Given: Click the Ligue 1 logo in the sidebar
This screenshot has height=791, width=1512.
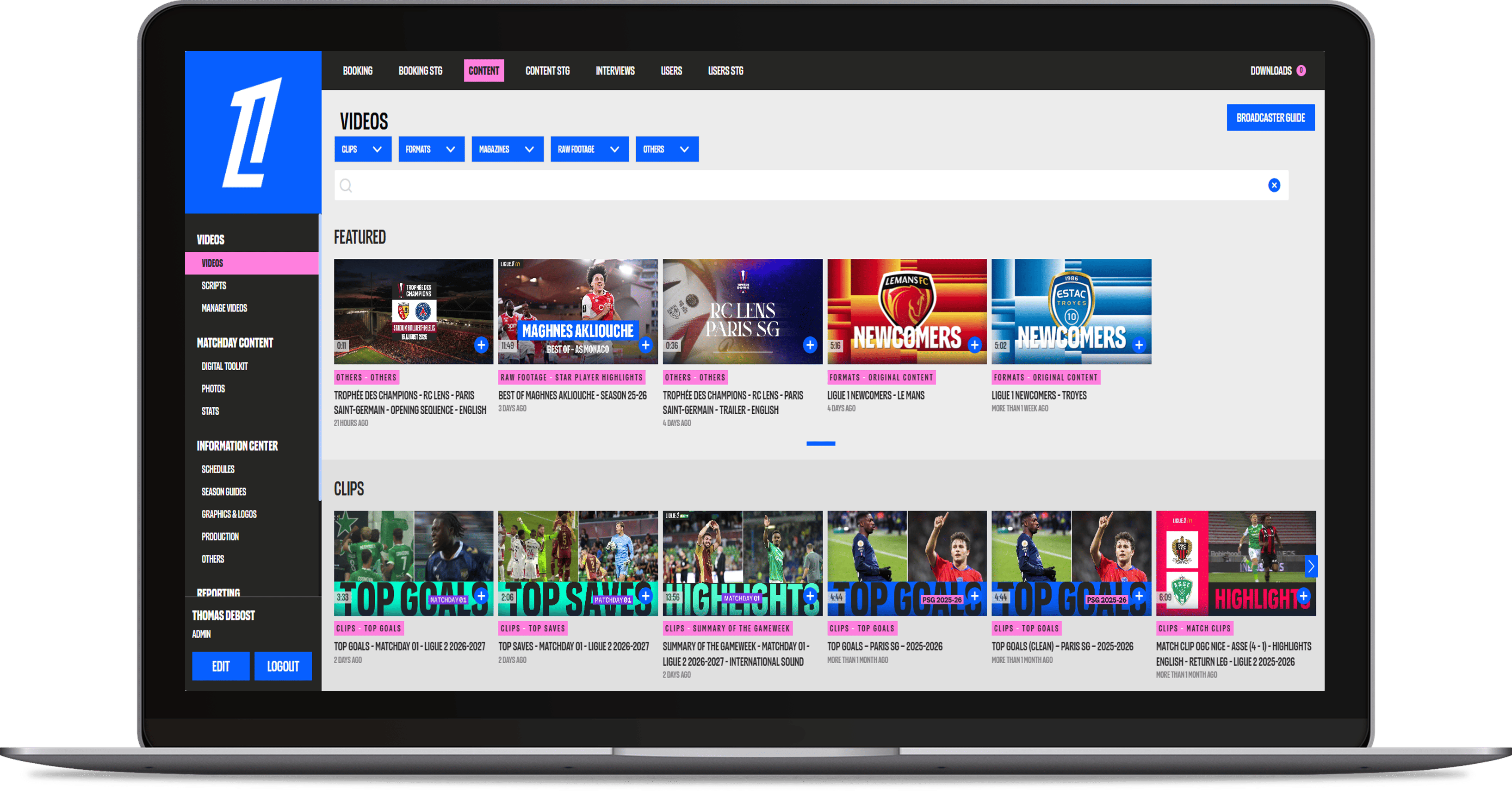Looking at the screenshot, I should point(253,132).
